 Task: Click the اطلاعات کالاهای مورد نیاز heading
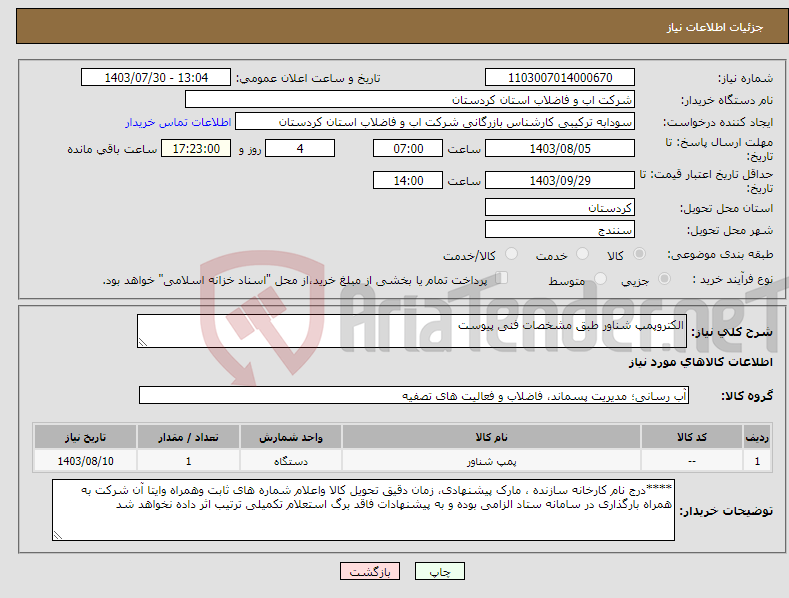700,362
